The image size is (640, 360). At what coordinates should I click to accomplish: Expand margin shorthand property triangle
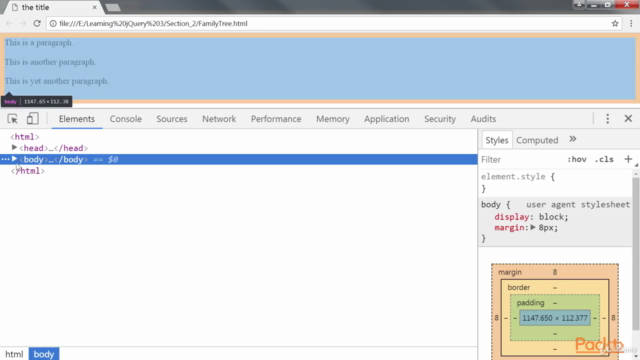tap(533, 227)
